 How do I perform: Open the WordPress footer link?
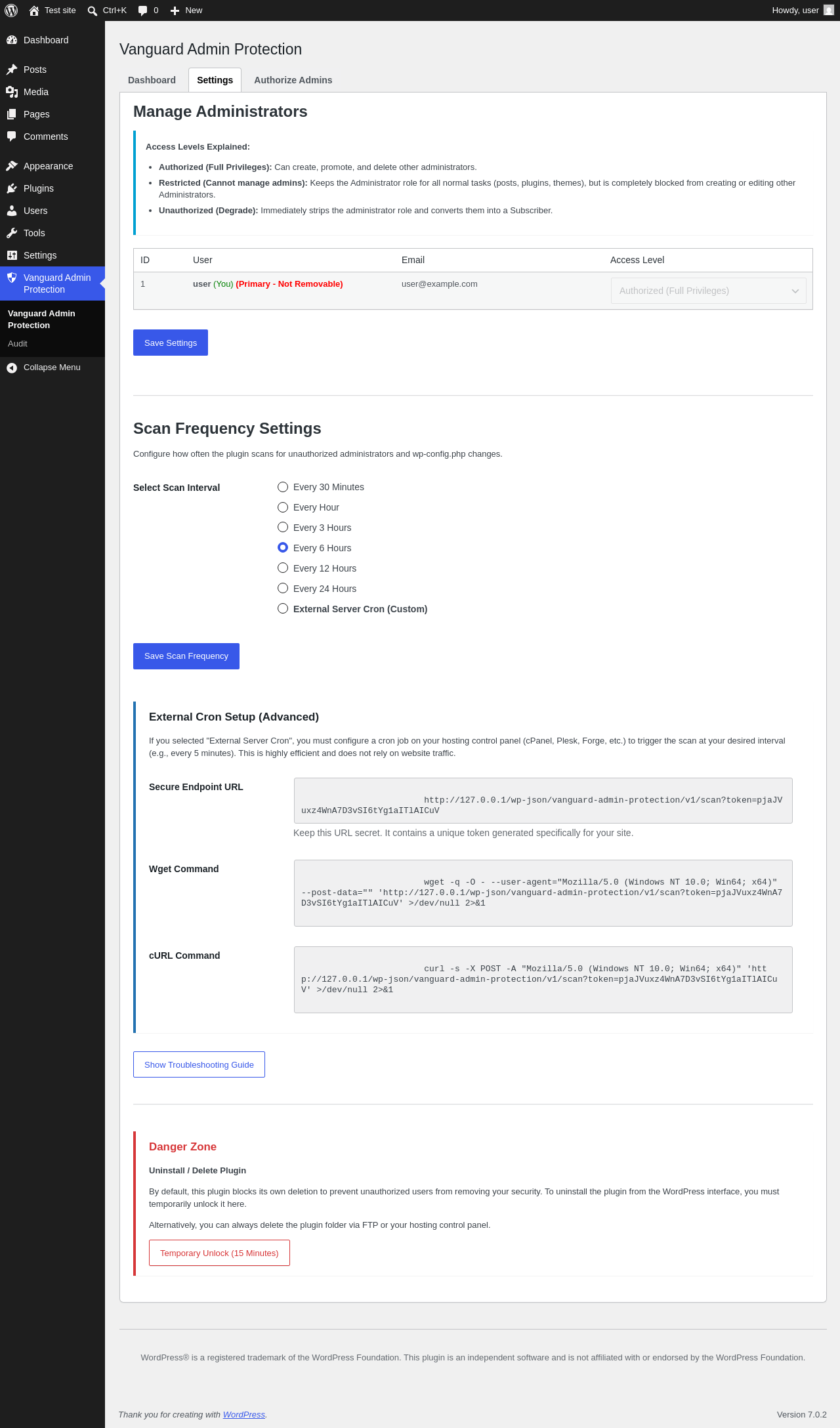(244, 1414)
